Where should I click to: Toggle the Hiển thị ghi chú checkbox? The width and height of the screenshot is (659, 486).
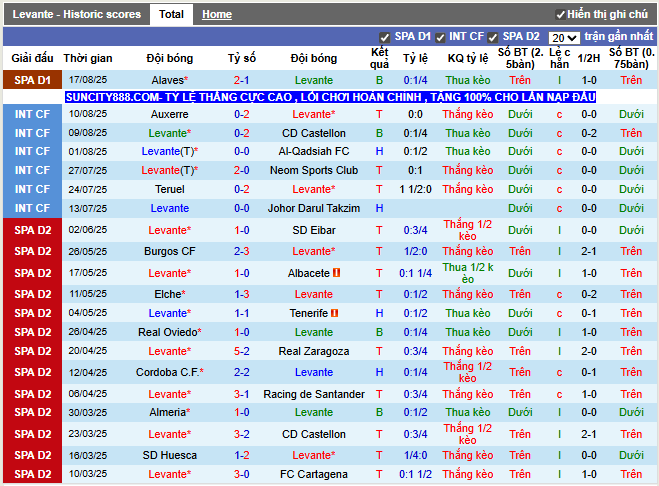tap(560, 15)
